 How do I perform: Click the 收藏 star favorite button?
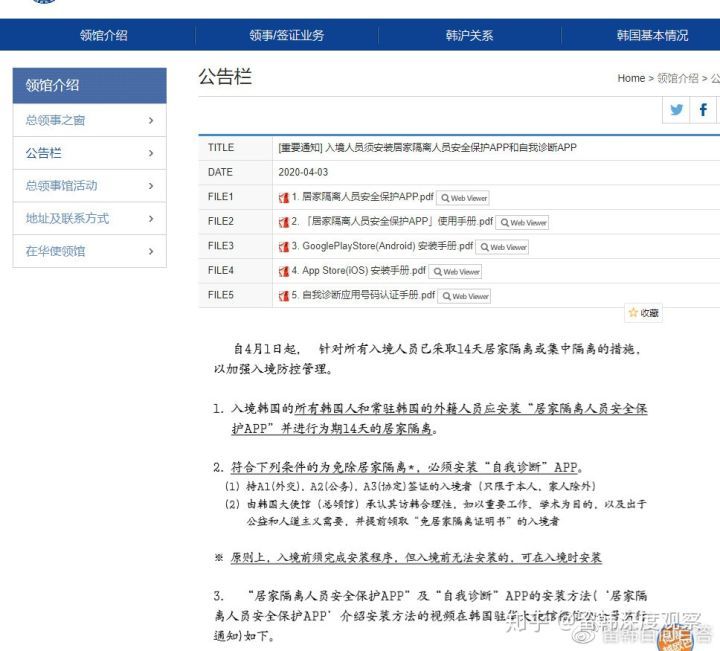643,313
